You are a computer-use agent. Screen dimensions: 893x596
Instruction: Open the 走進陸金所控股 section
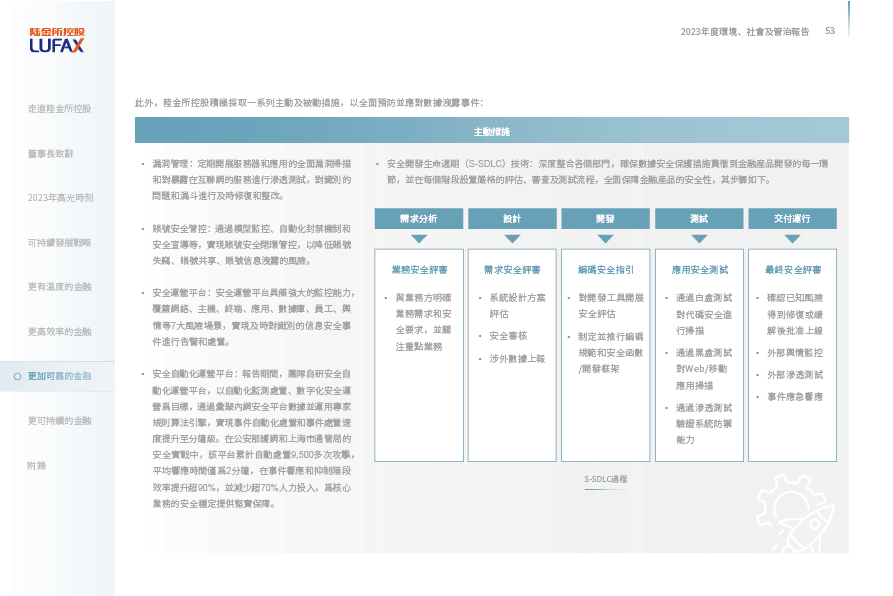59,108
